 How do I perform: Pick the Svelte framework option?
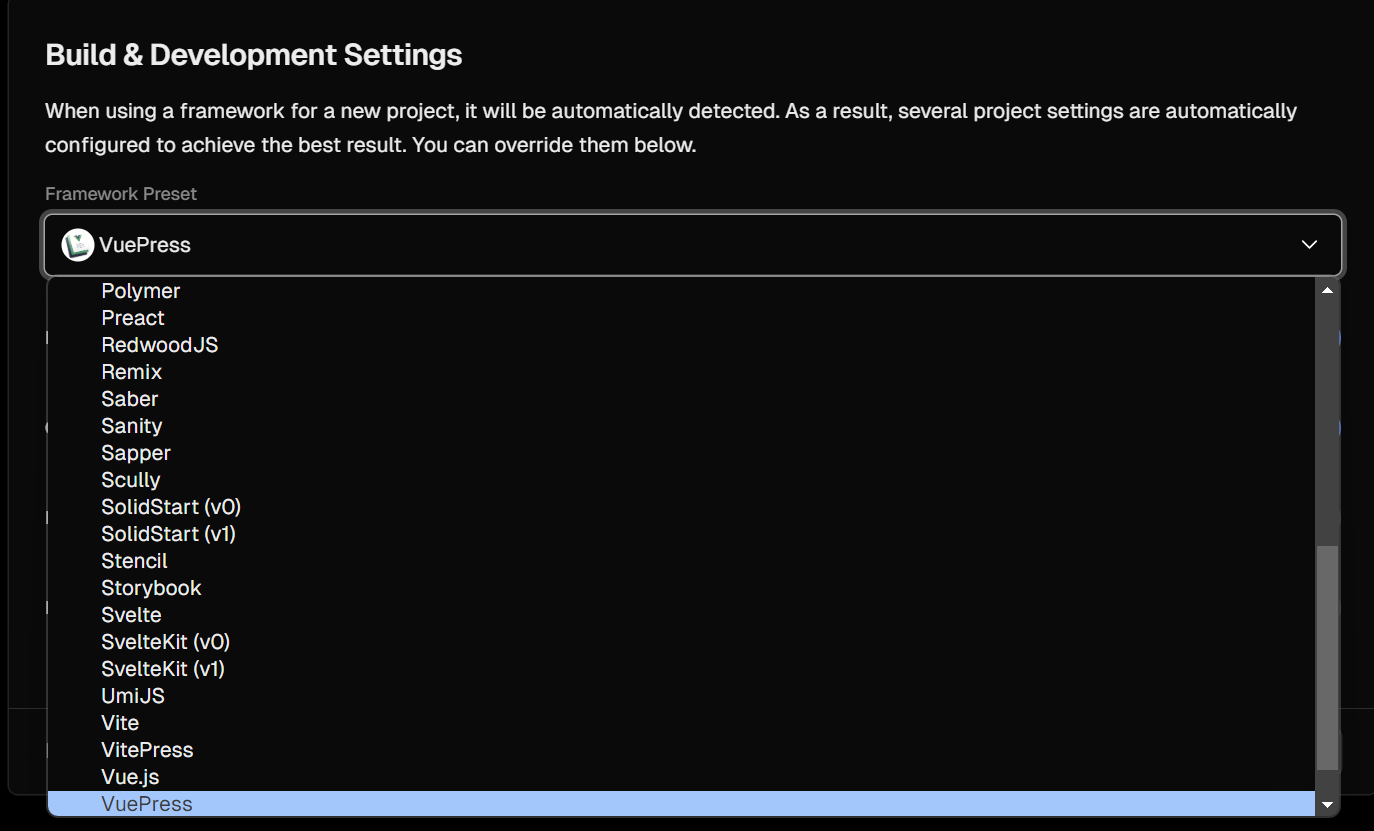point(131,615)
